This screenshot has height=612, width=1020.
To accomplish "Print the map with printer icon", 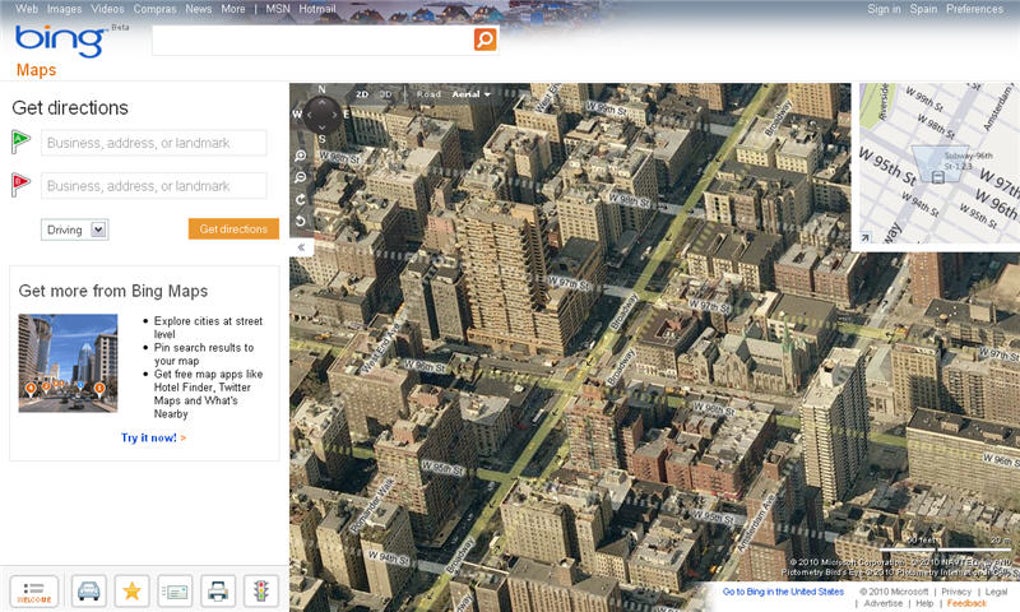I will (217, 591).
